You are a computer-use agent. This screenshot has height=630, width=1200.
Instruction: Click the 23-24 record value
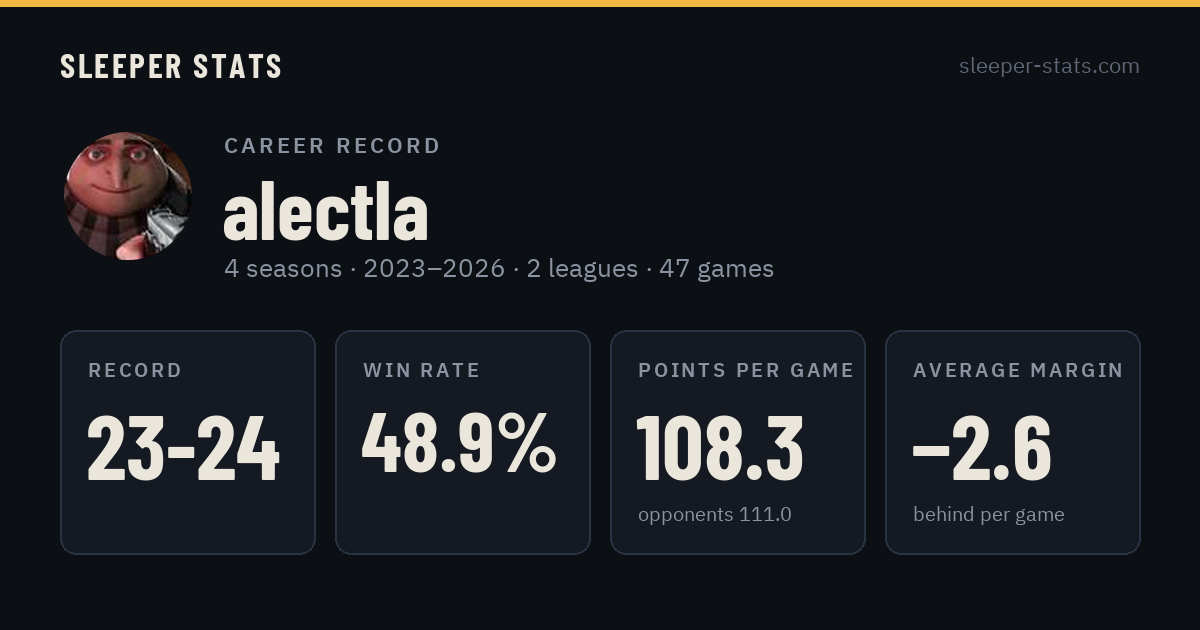pyautogui.click(x=183, y=449)
